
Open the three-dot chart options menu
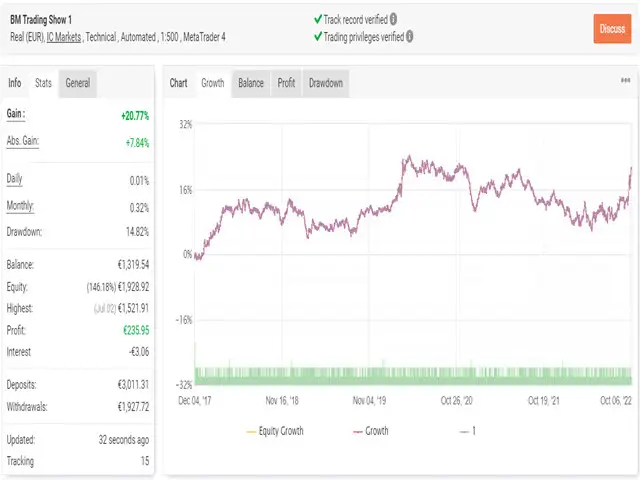tap(626, 82)
